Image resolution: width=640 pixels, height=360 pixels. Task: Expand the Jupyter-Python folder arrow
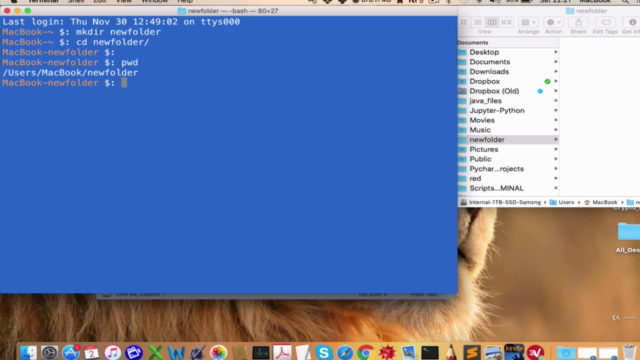click(x=556, y=111)
